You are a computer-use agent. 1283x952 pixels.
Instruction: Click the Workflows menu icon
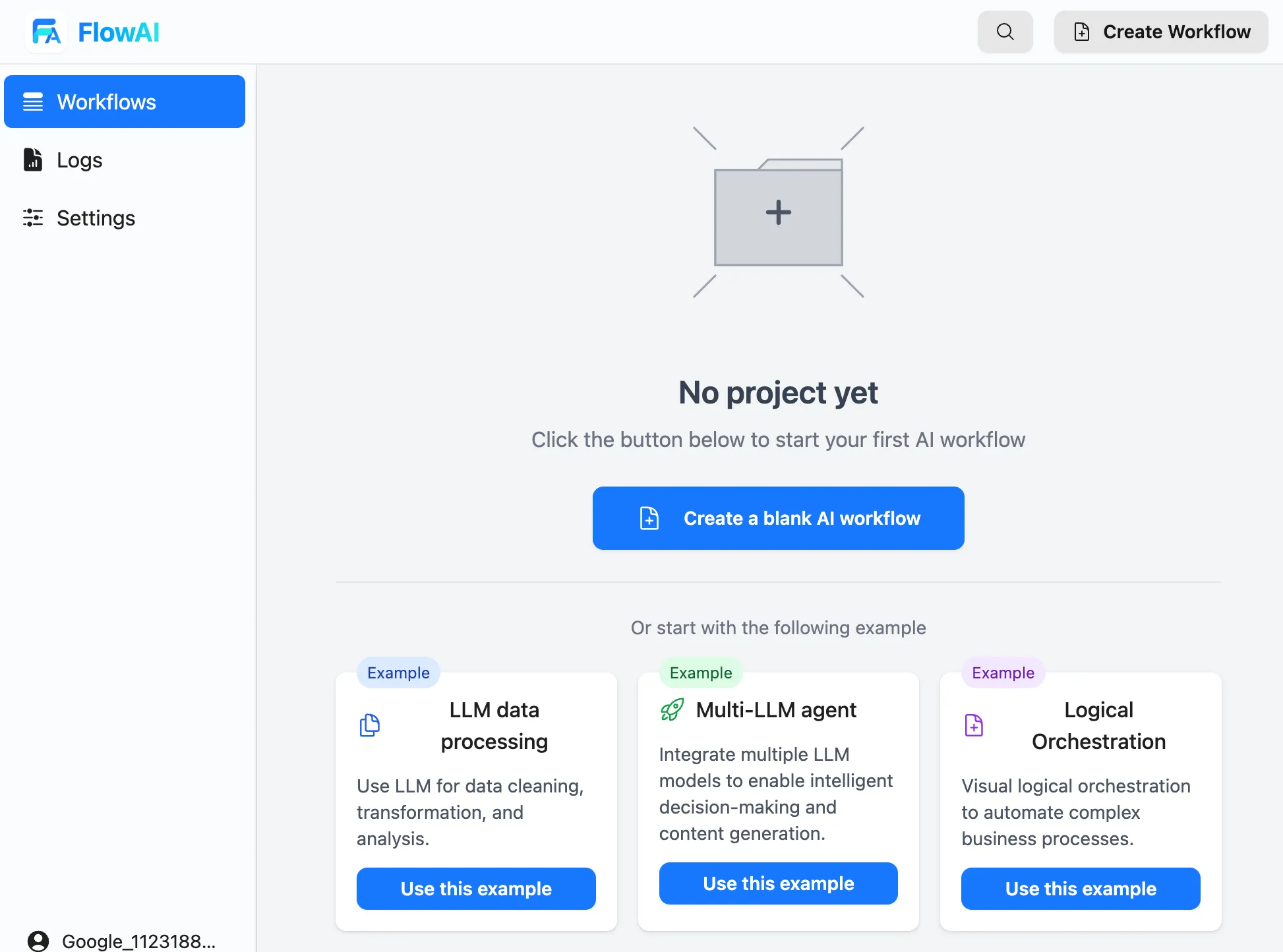[33, 102]
